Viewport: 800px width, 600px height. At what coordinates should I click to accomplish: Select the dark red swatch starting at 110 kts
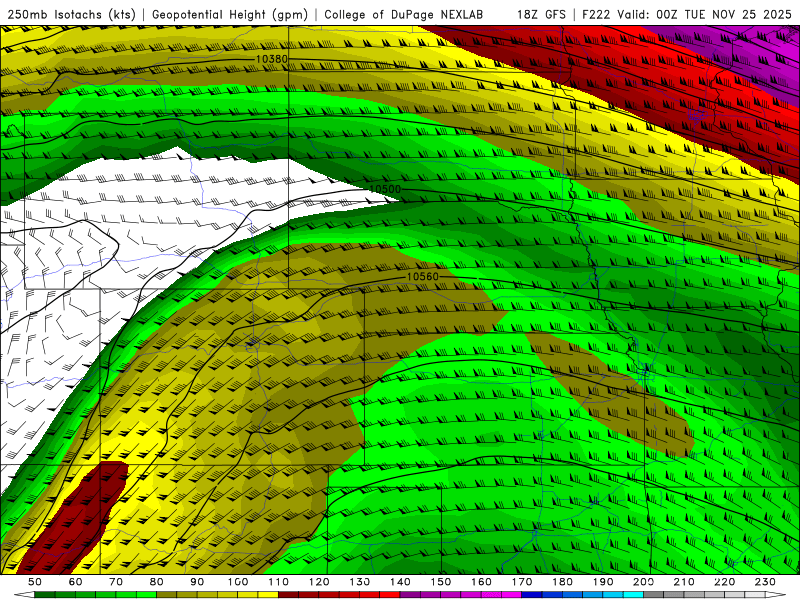coord(288,595)
